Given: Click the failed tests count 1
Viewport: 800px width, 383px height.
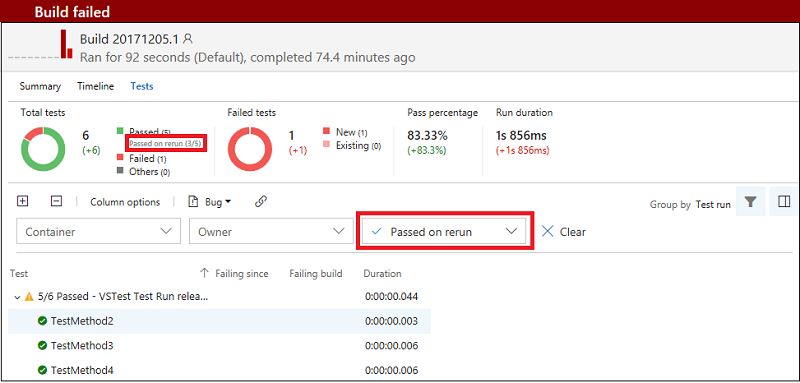Looking at the screenshot, I should coord(292,136).
